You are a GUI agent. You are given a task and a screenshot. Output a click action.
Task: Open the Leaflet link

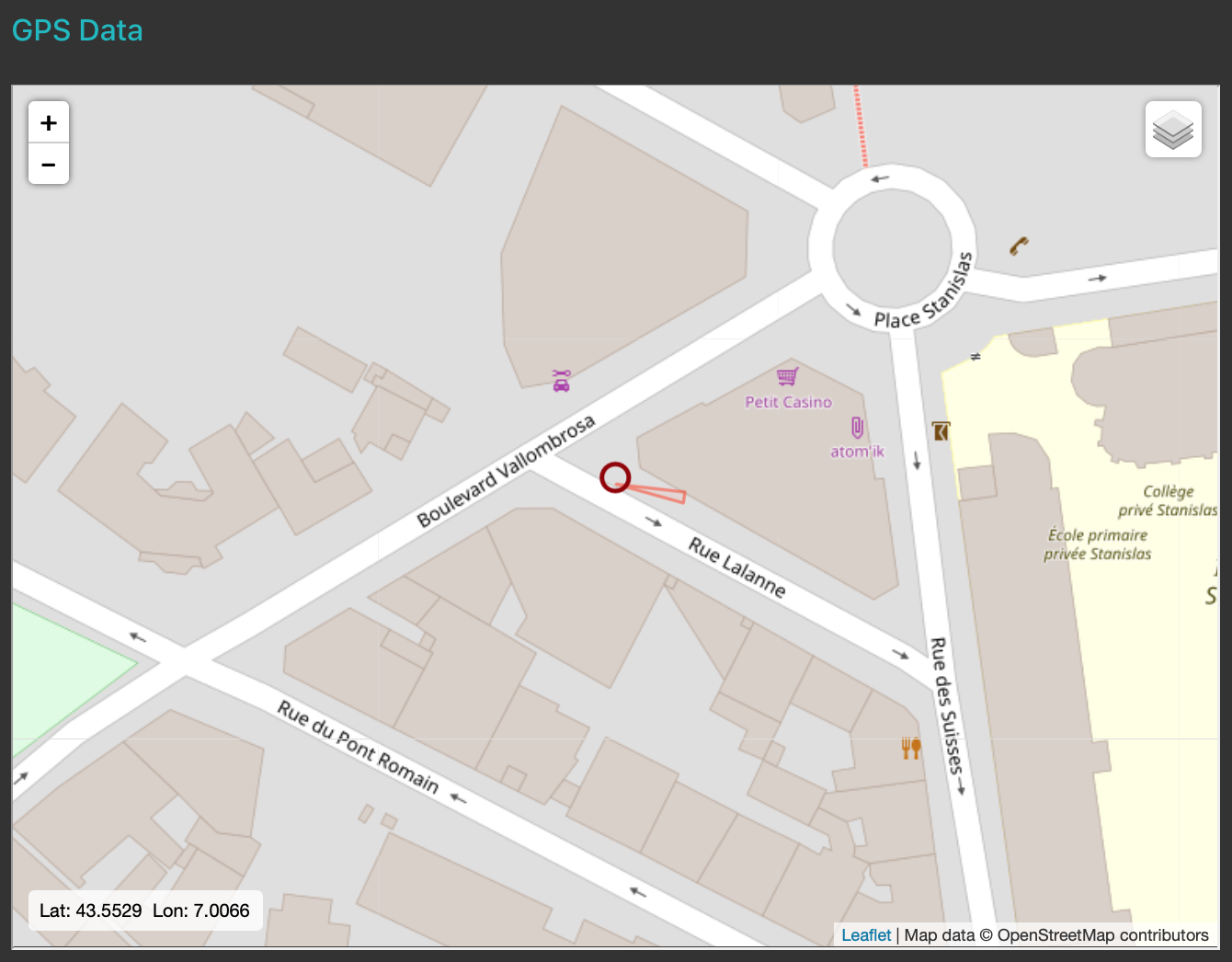(866, 935)
